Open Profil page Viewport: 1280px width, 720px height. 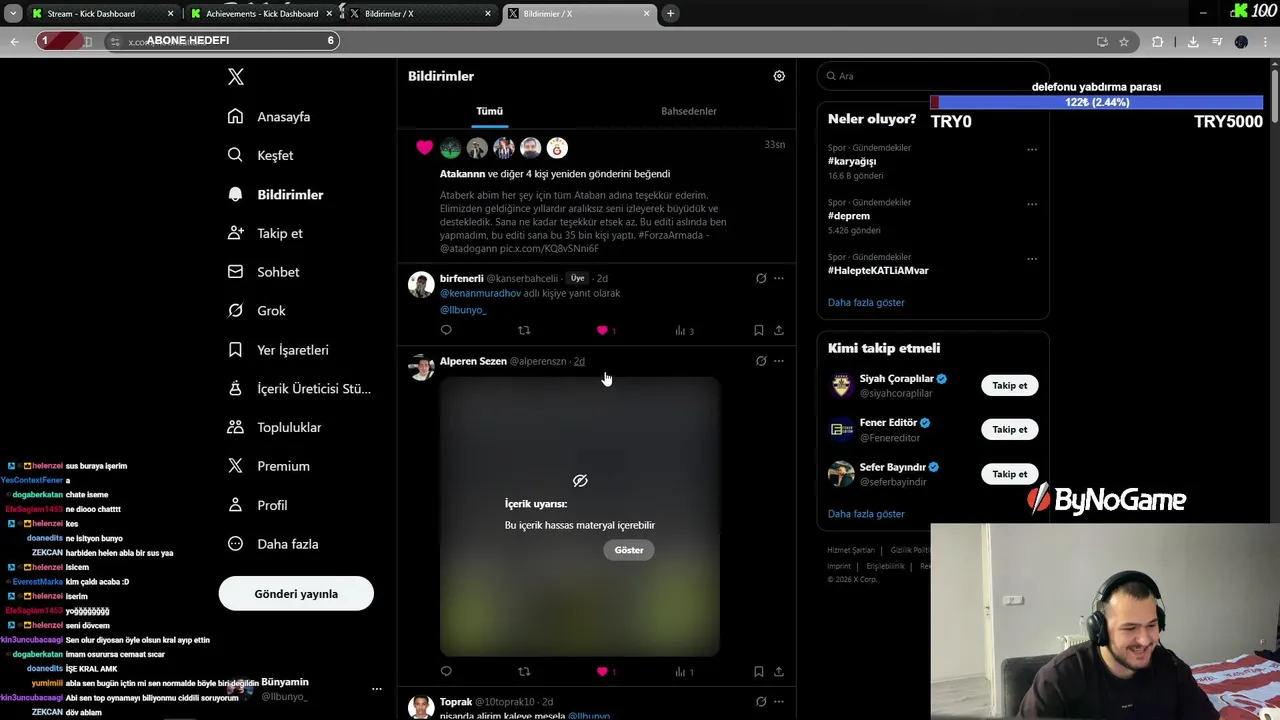coord(258,505)
